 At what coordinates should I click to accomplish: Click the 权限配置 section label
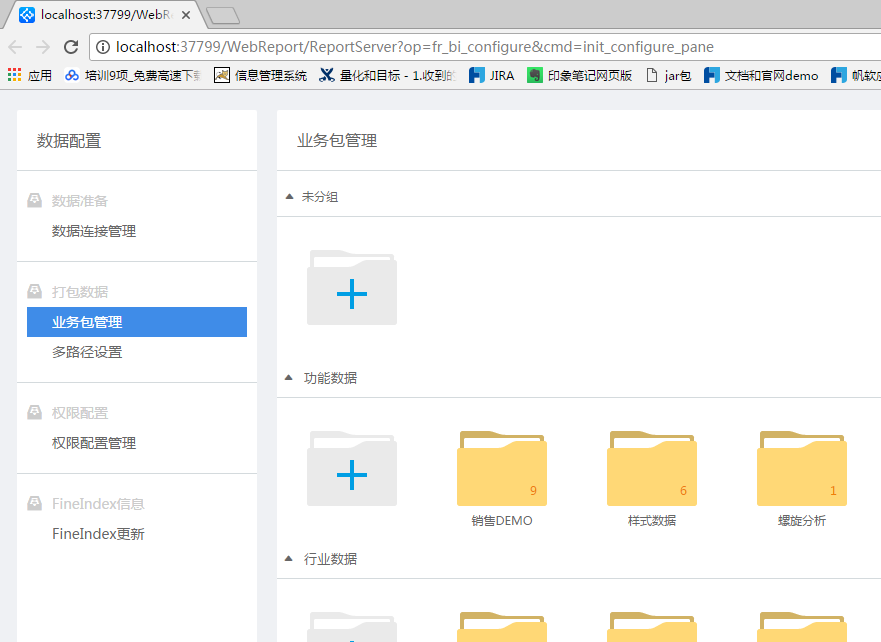(80, 413)
